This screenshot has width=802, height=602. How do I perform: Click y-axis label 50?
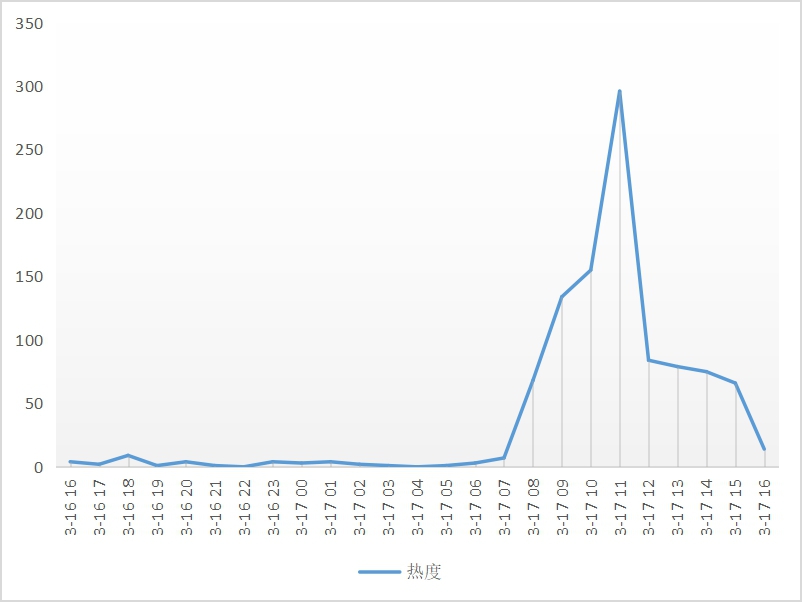[x=34, y=404]
